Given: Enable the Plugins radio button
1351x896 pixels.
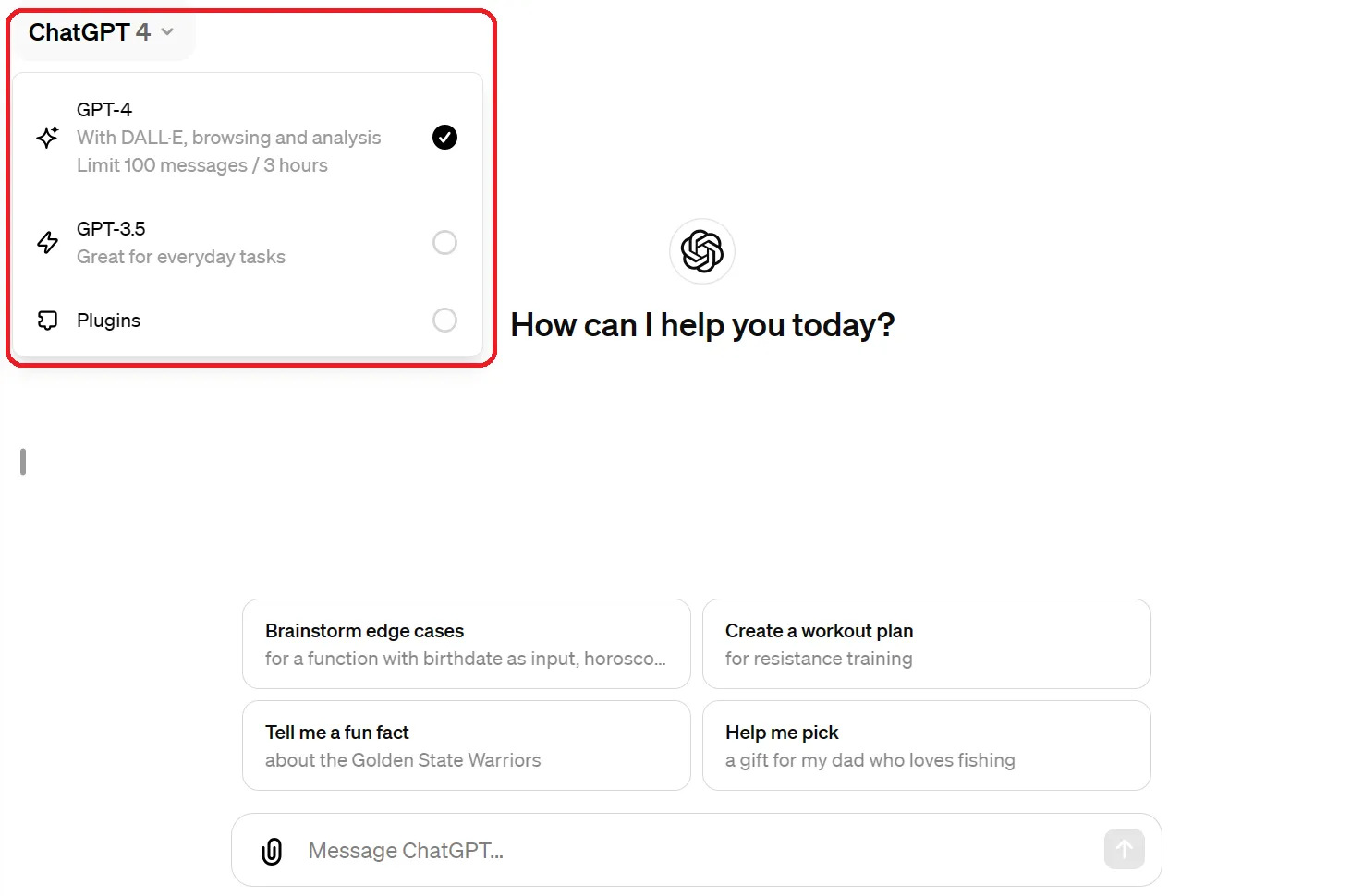Looking at the screenshot, I should tap(444, 321).
